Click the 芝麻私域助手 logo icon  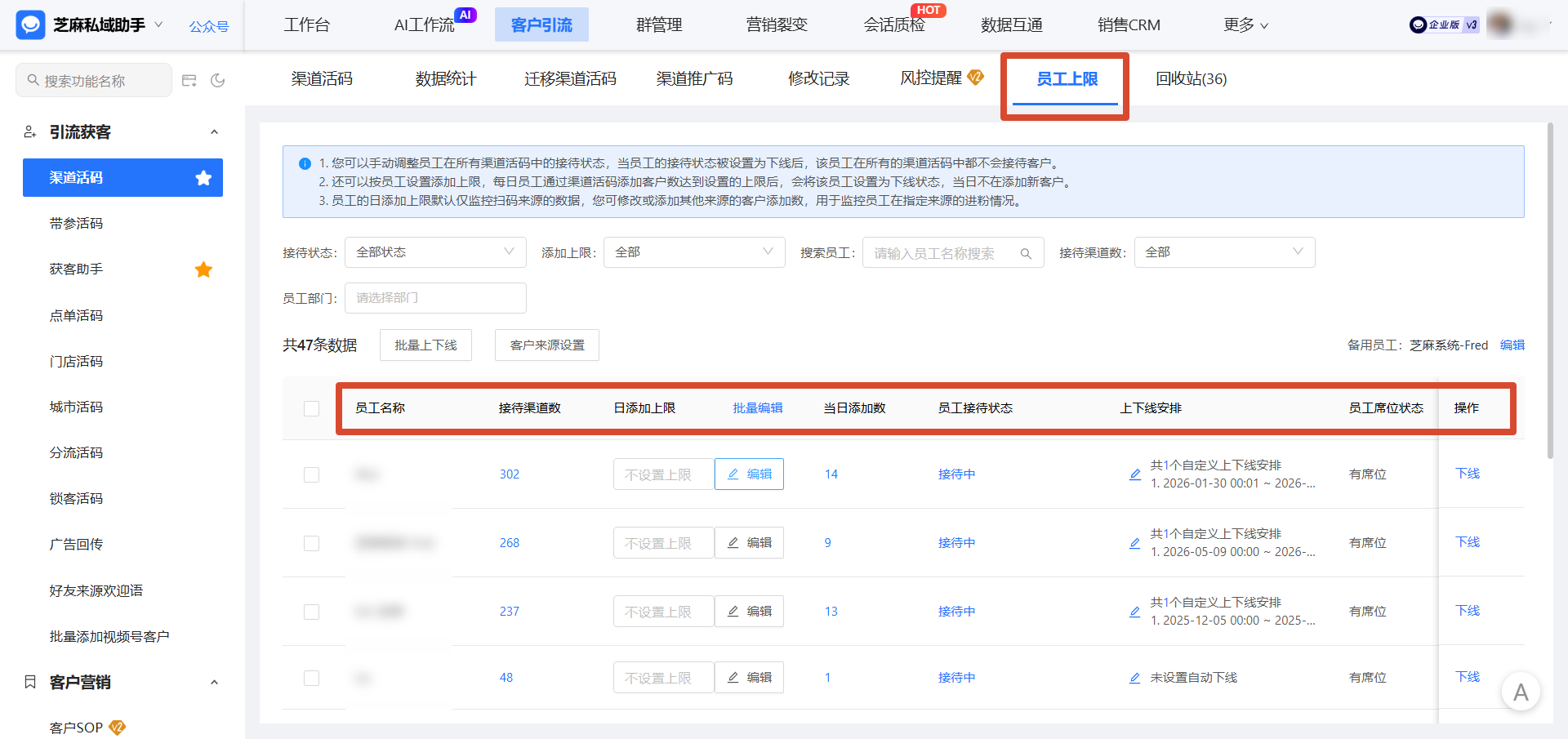pyautogui.click(x=30, y=25)
